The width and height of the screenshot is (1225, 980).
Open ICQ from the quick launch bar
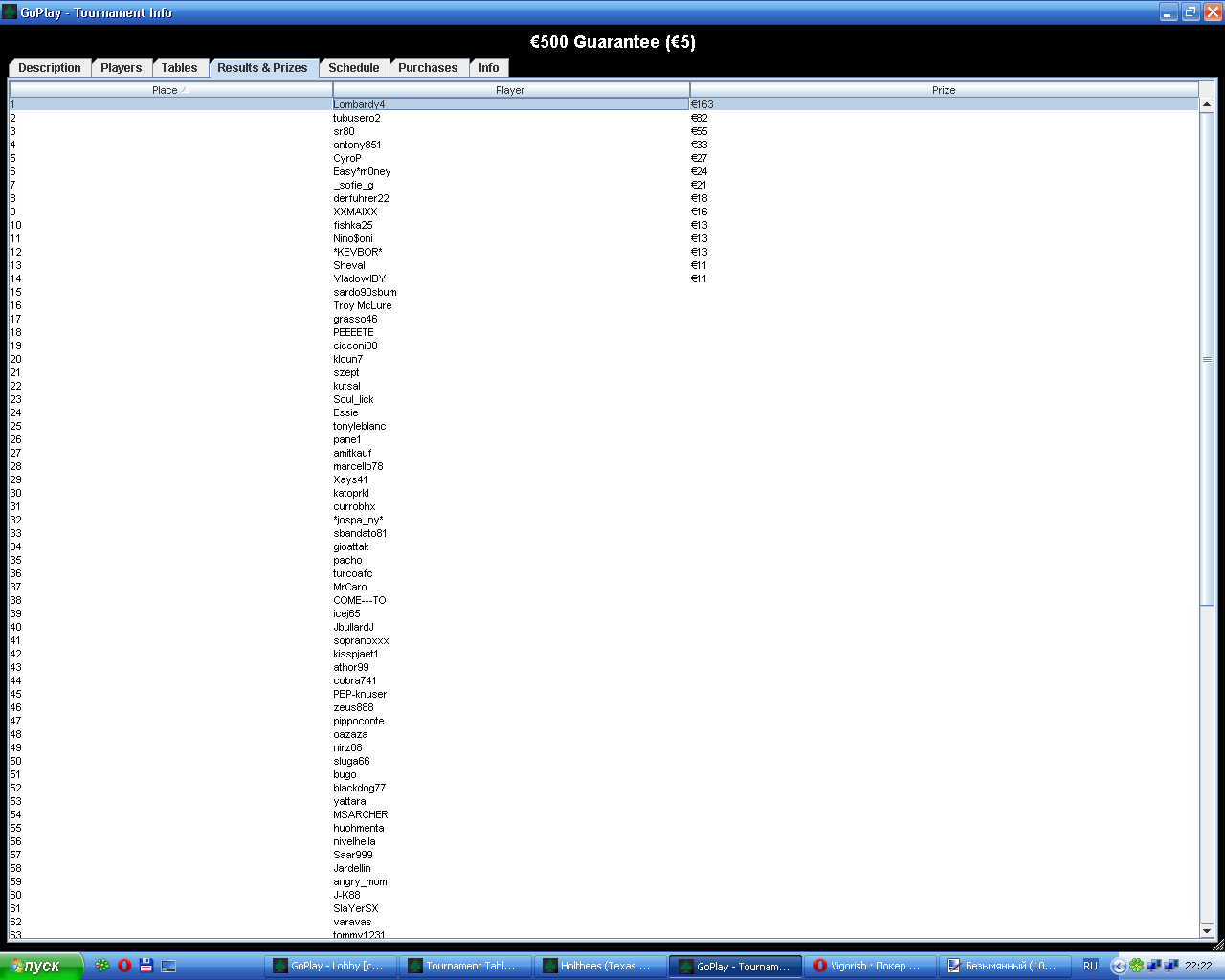102,966
